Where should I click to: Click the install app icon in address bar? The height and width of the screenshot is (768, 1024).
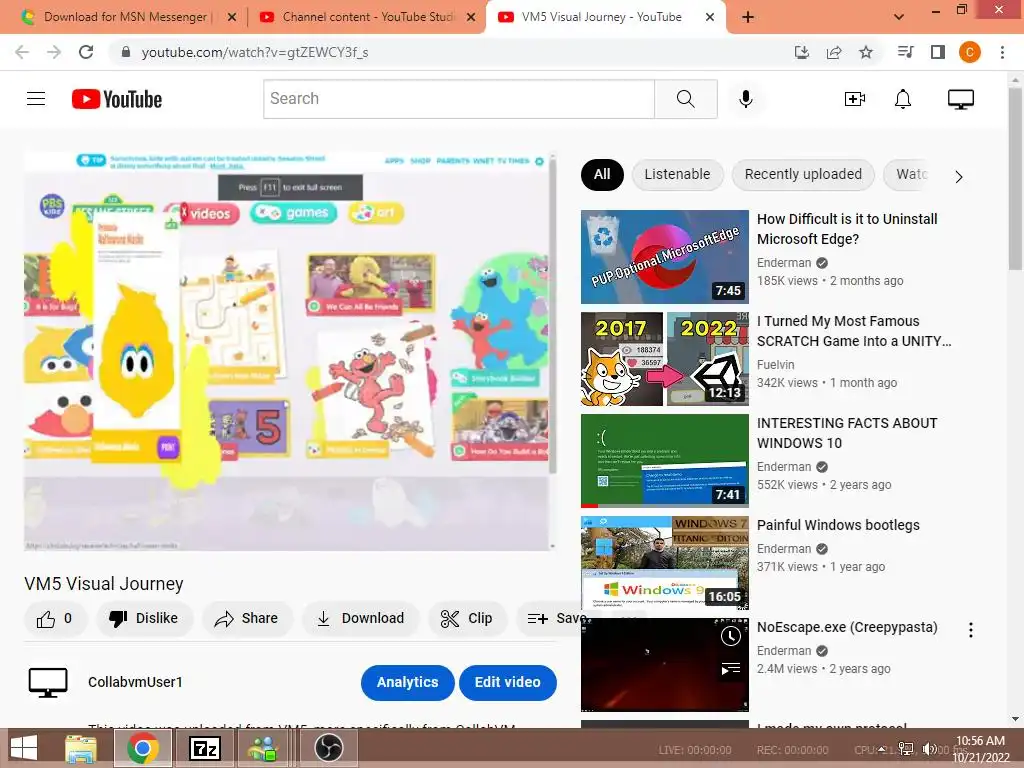click(802, 52)
